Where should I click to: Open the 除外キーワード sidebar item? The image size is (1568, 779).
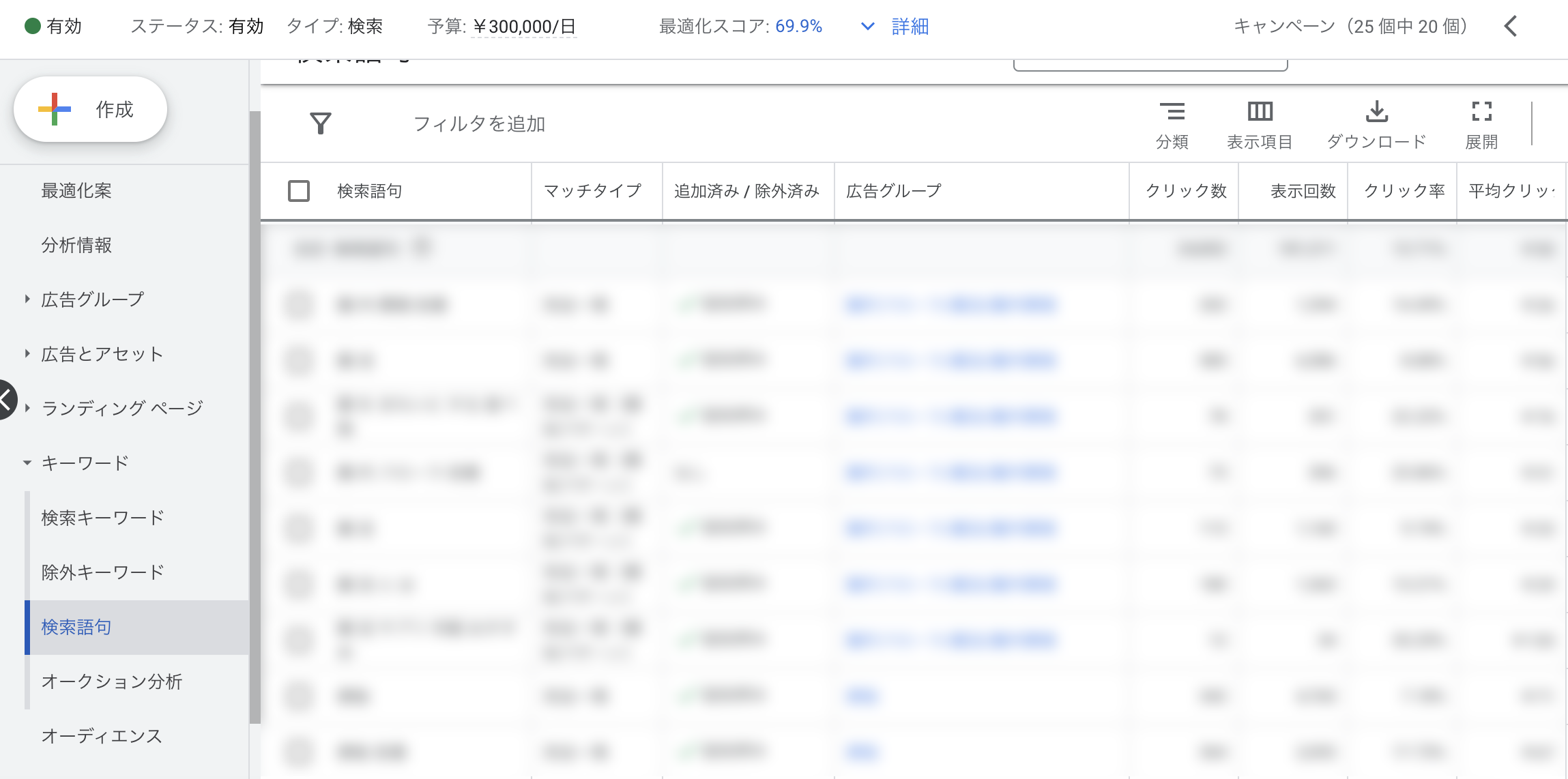point(102,572)
